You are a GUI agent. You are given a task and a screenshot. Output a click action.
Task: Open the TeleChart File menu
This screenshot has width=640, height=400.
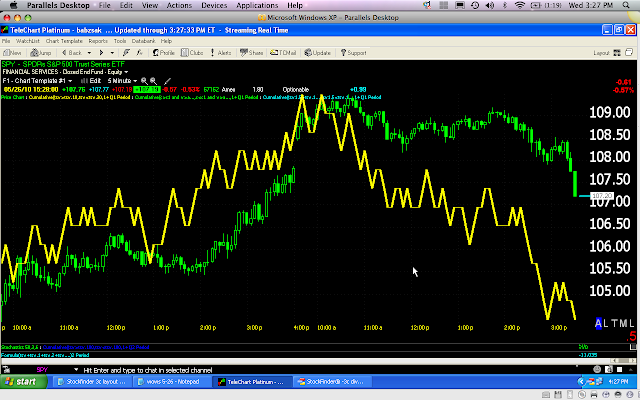6,41
